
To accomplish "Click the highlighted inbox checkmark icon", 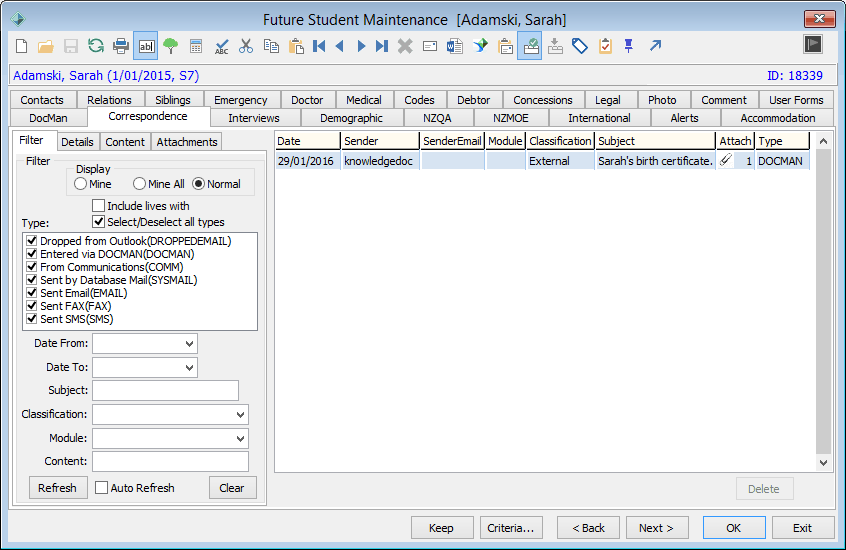I will 530,46.
